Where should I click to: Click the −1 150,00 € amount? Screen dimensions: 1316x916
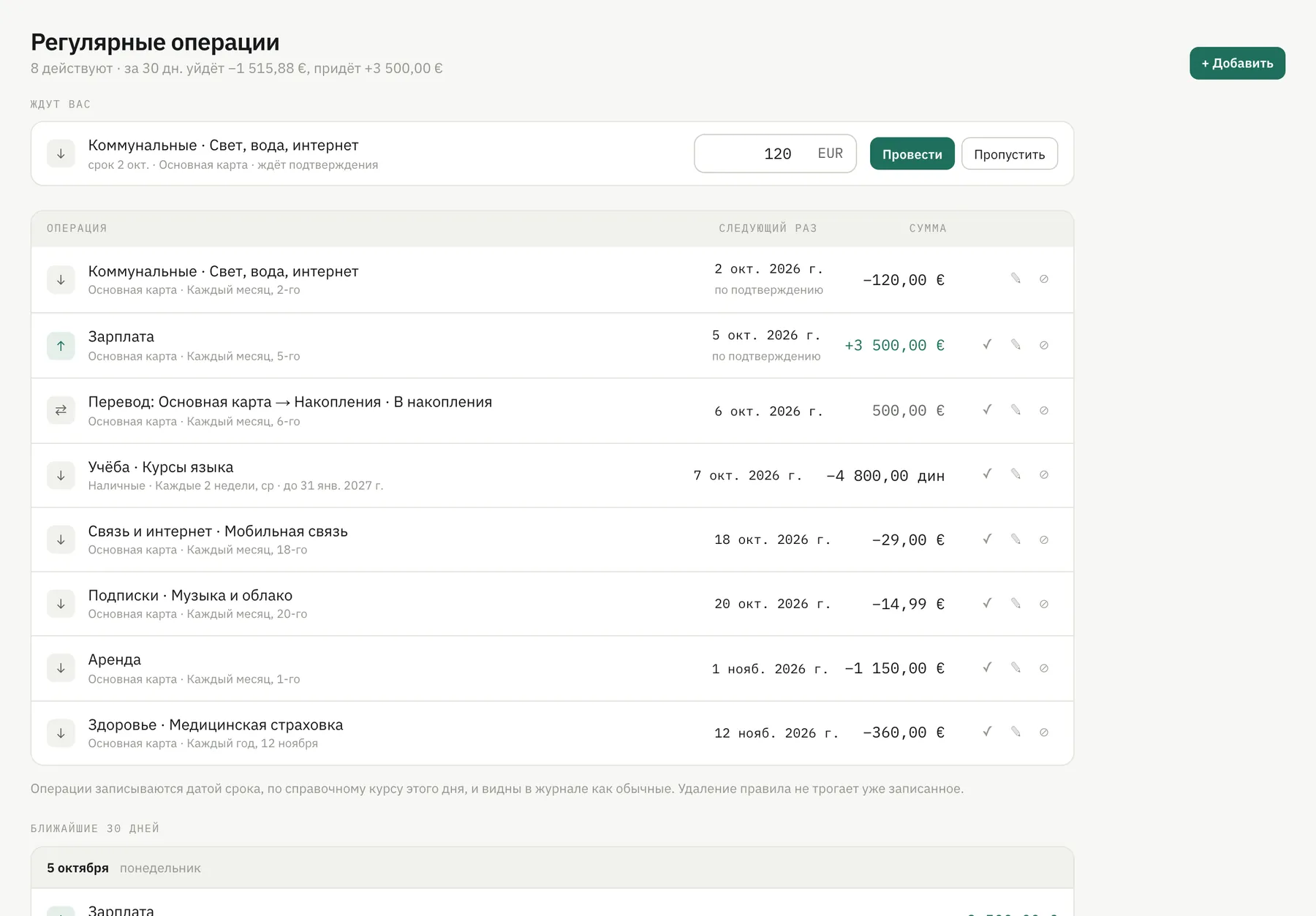pos(894,668)
